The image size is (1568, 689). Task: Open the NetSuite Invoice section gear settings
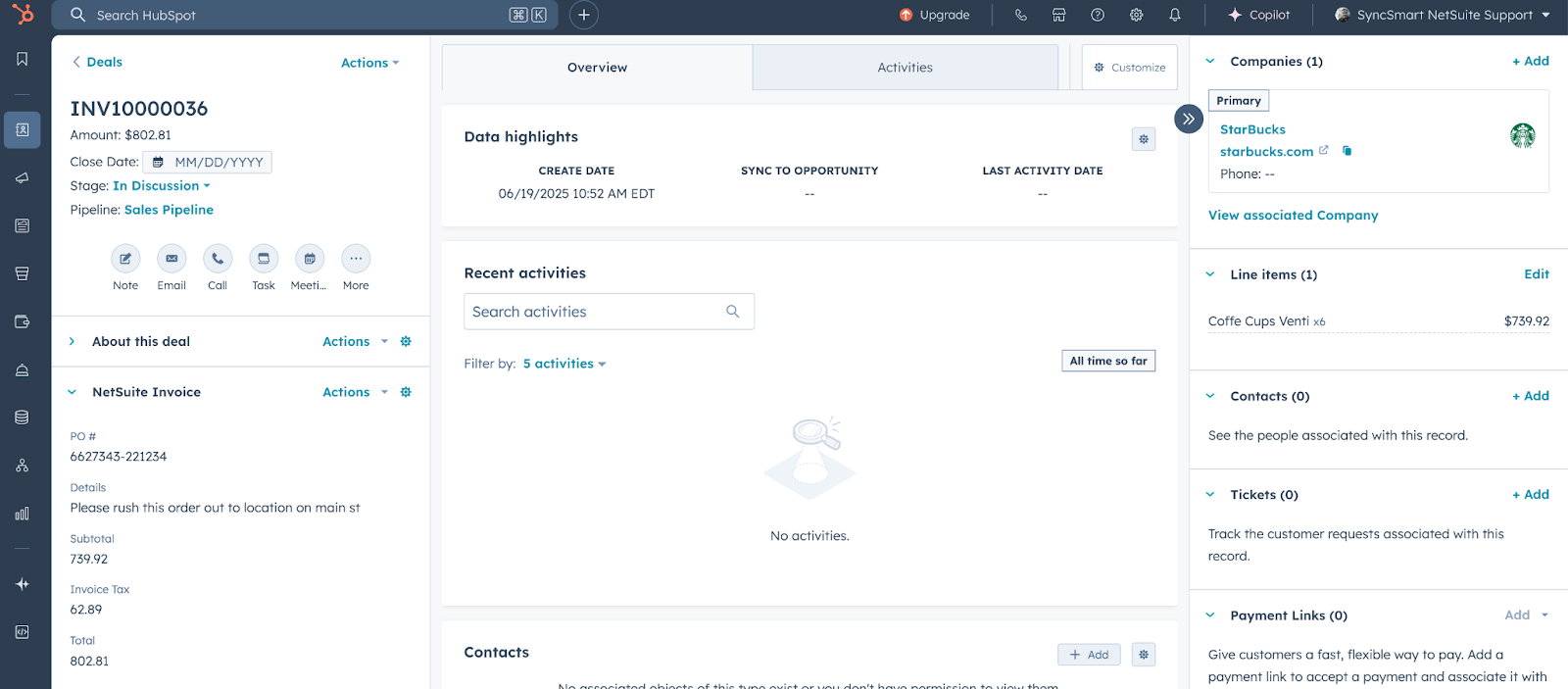point(406,392)
